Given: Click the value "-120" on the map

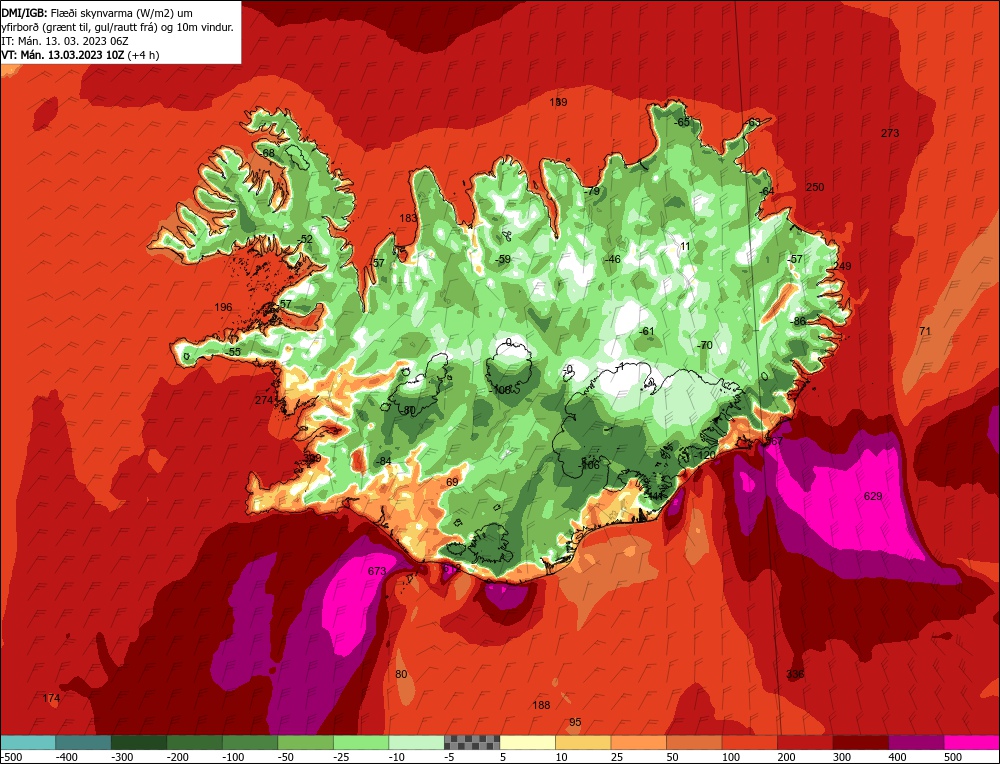Looking at the screenshot, I should (x=705, y=455).
